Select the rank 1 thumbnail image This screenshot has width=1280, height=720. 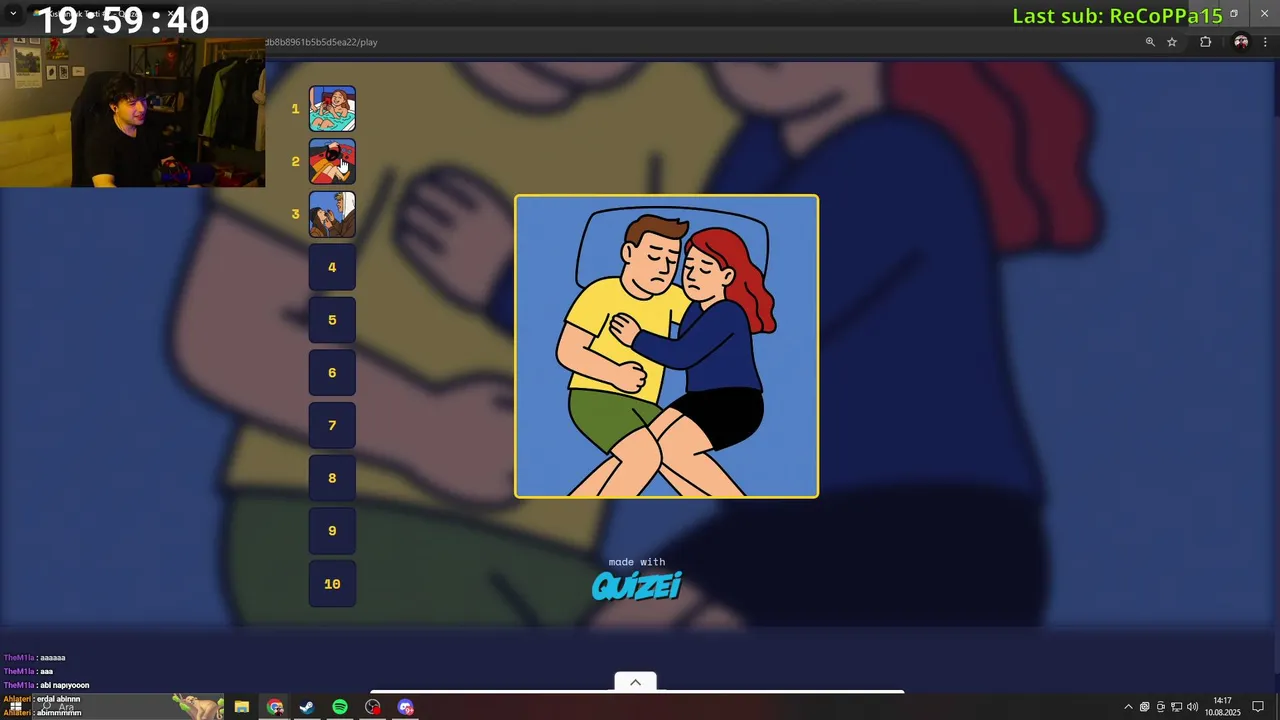pyautogui.click(x=332, y=109)
